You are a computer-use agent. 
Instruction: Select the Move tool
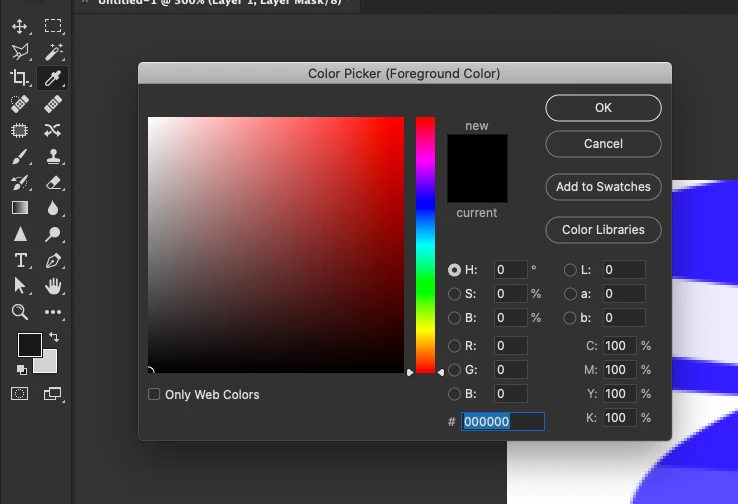tap(19, 26)
